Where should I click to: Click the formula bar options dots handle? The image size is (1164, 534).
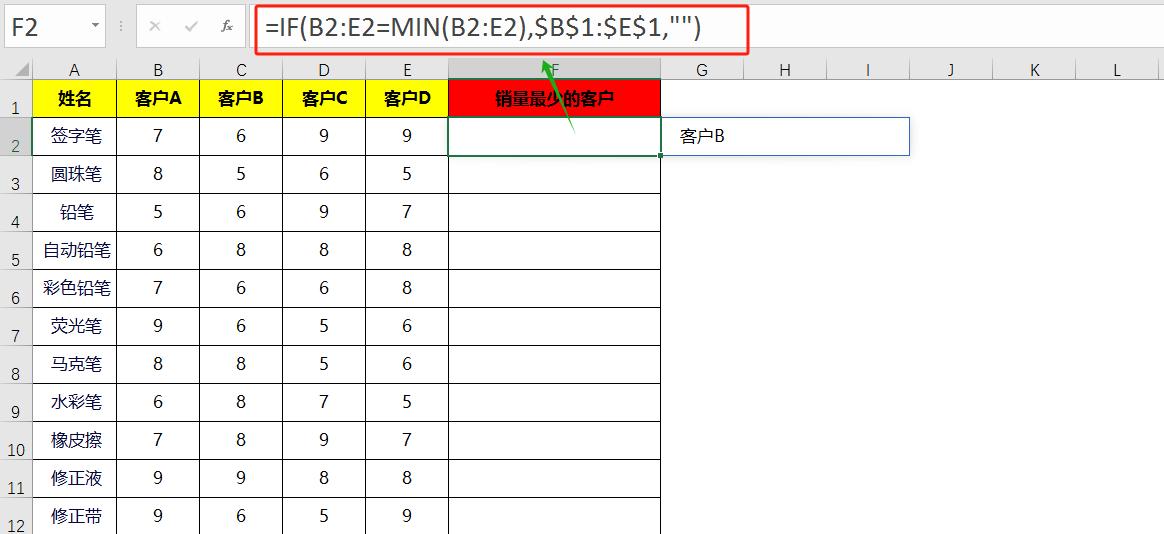121,27
